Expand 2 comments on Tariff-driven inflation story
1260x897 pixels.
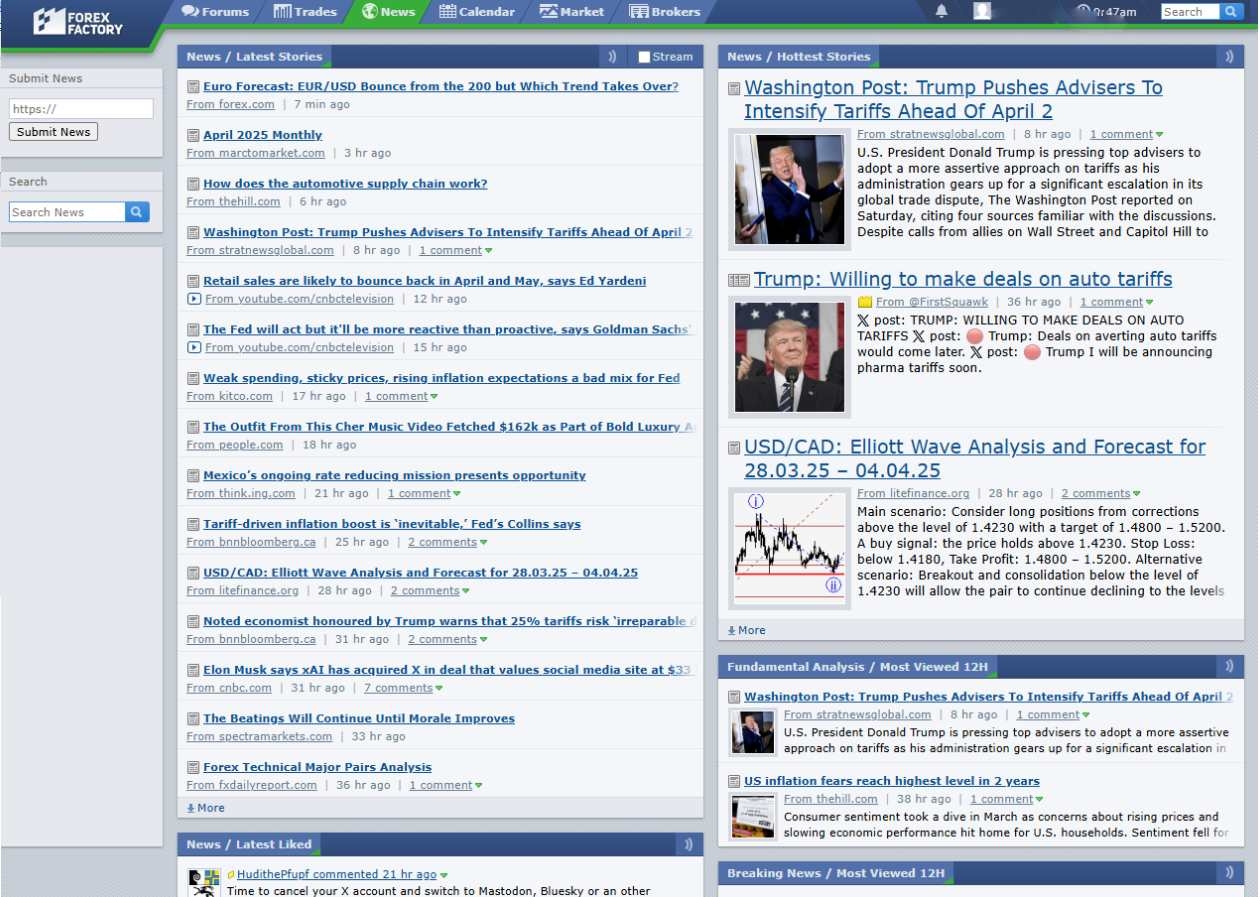point(483,542)
